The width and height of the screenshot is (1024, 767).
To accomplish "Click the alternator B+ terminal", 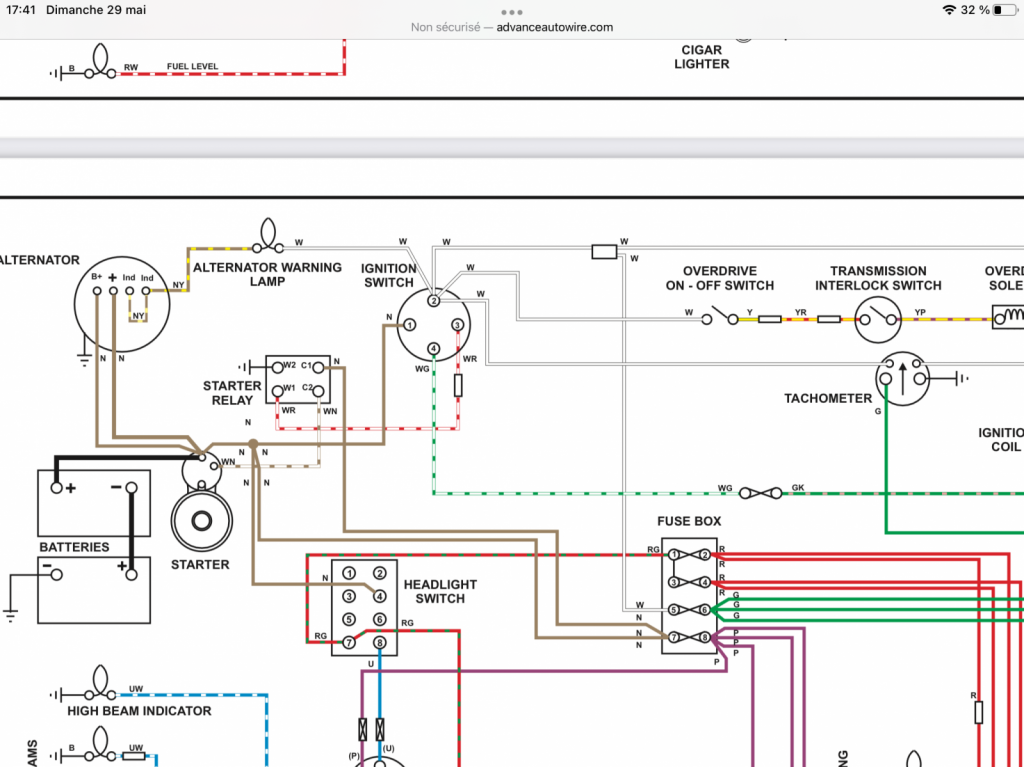I will 97,290.
